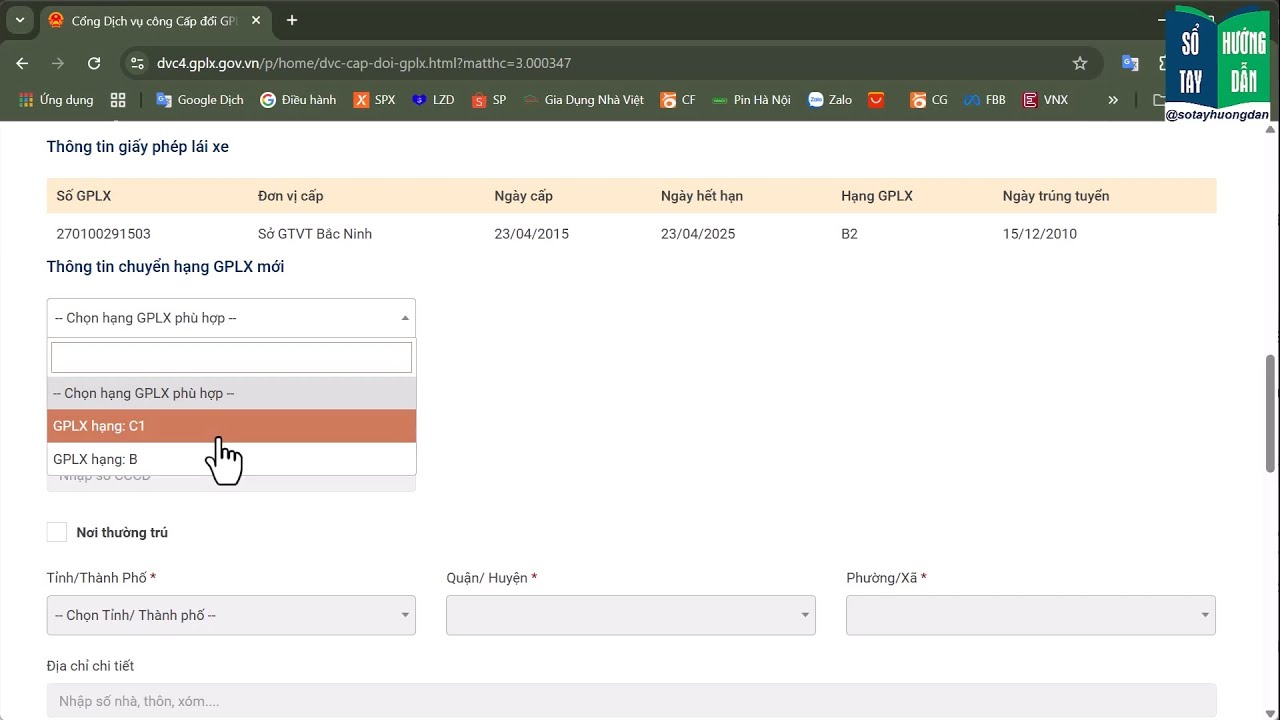Open the Pin Hà Nội bookmark
This screenshot has height=720, width=1280.
tap(751, 100)
